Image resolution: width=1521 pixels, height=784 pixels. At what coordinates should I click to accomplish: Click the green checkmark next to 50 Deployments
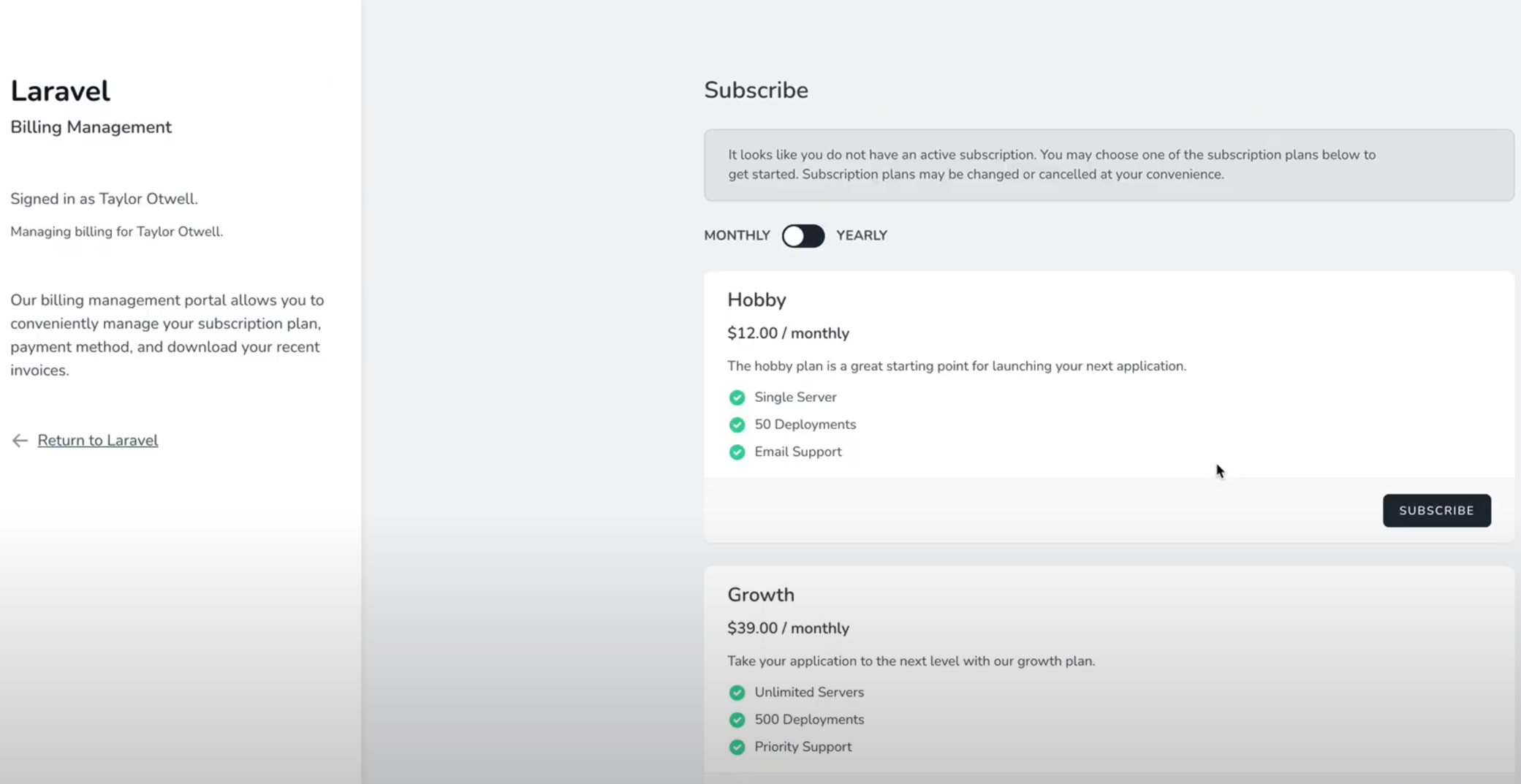tap(737, 425)
